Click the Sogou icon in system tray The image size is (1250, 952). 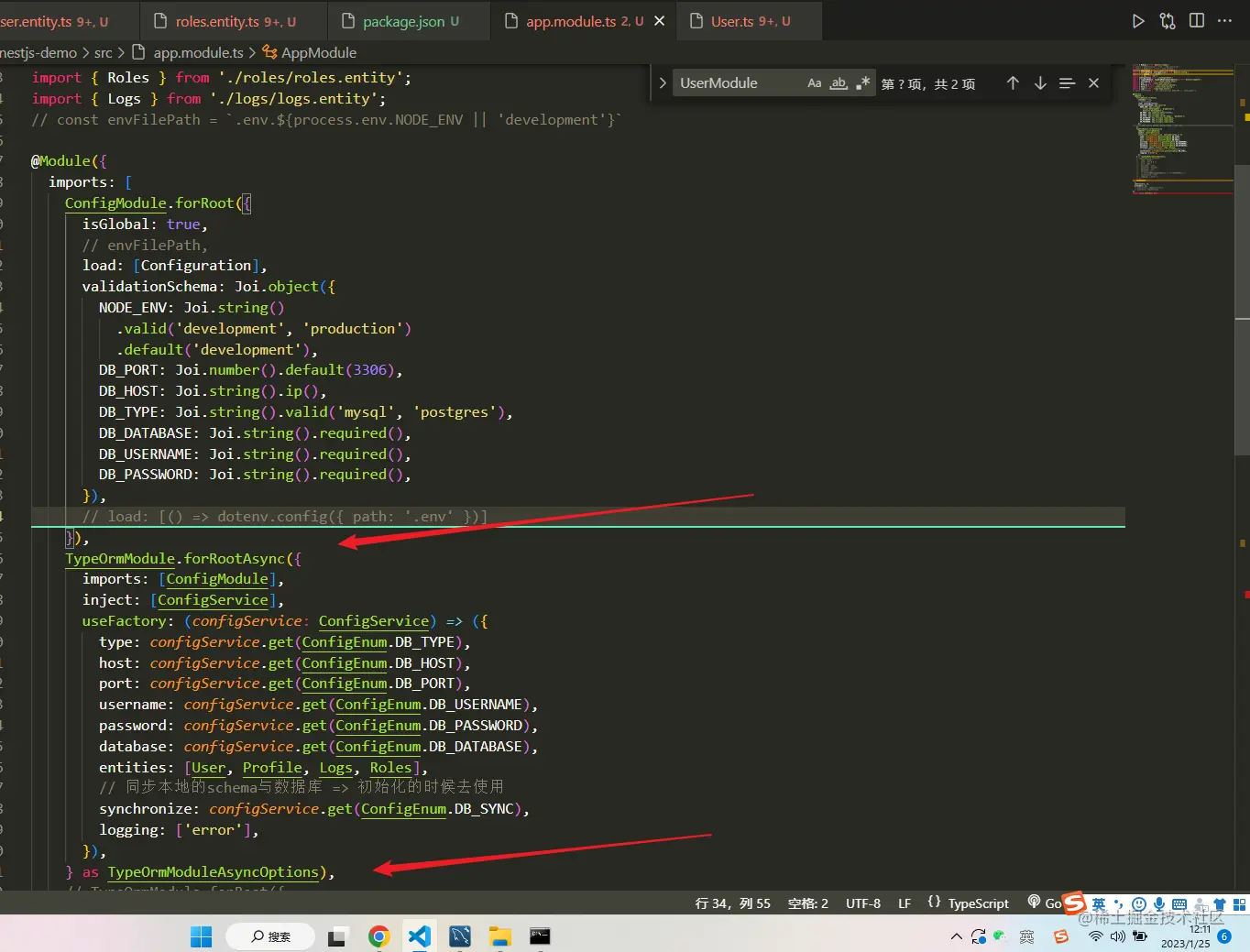tap(1061, 936)
